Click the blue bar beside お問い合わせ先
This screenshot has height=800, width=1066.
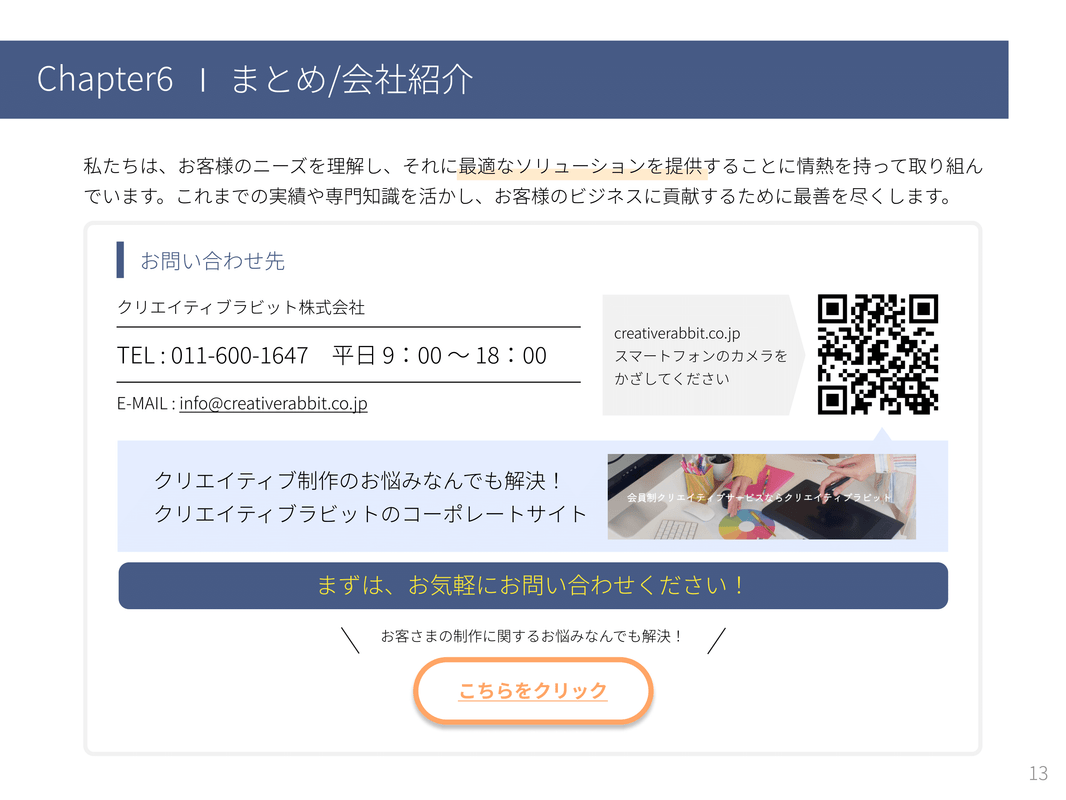120,260
